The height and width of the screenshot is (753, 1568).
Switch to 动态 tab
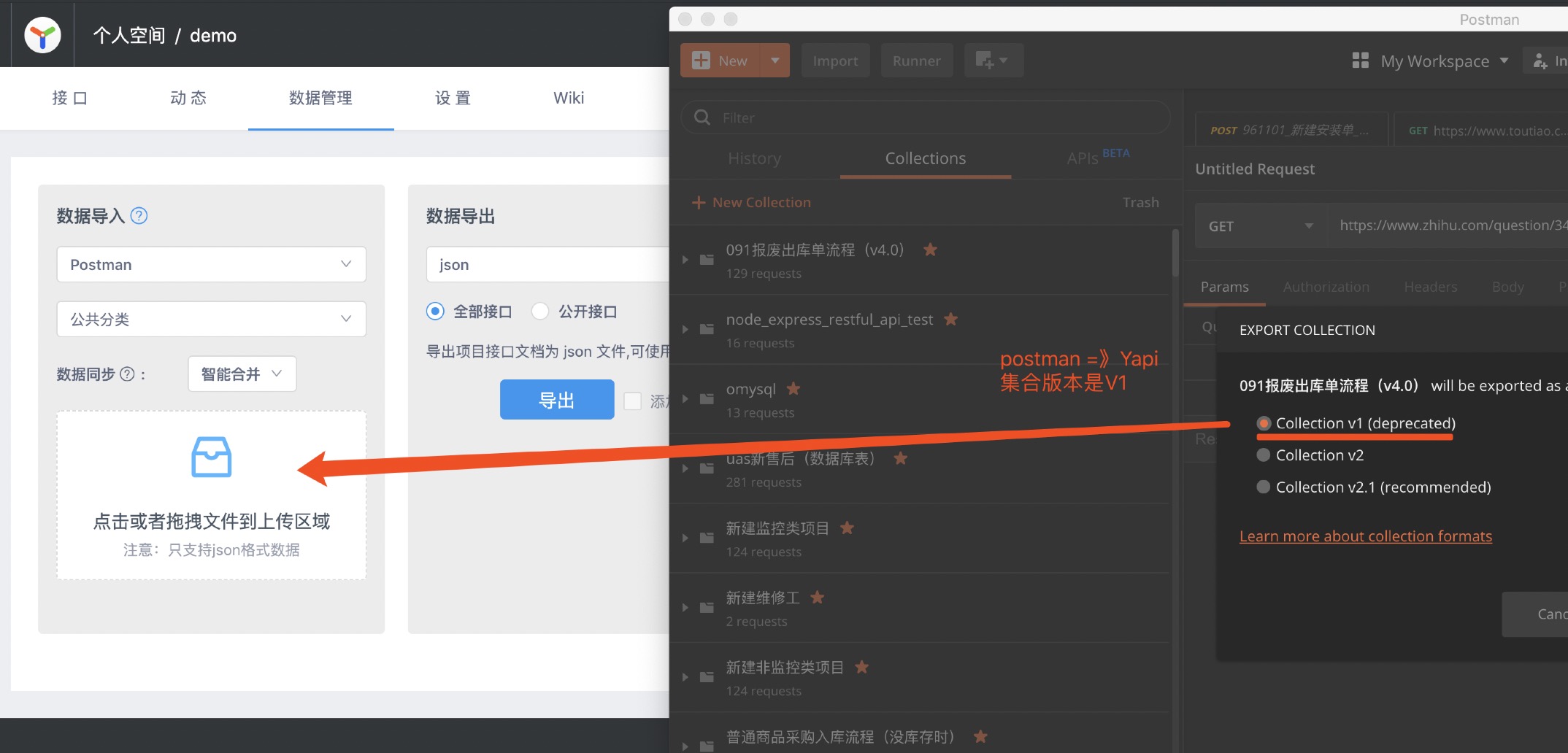(x=188, y=98)
